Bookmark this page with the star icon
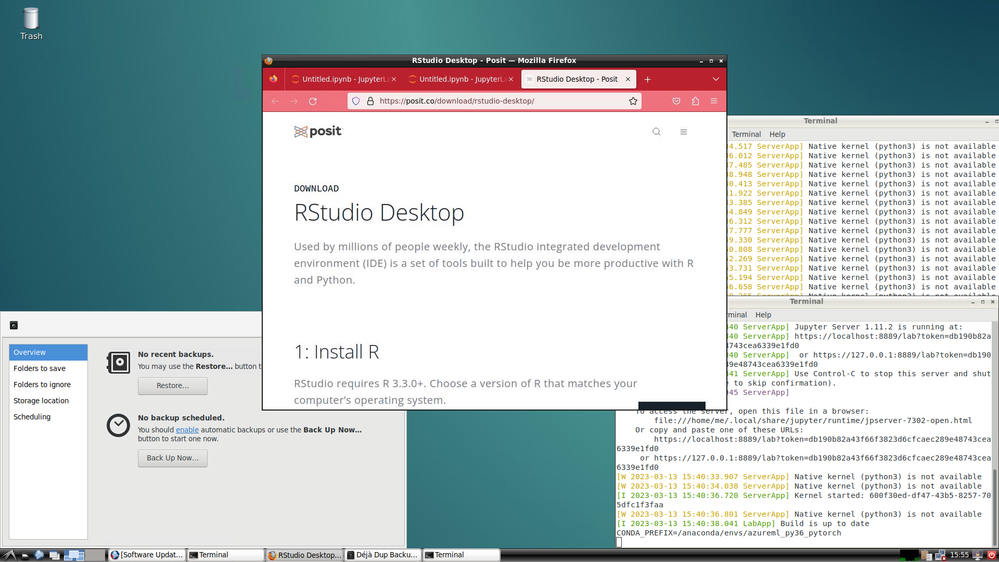The height and width of the screenshot is (562, 999). tap(633, 101)
